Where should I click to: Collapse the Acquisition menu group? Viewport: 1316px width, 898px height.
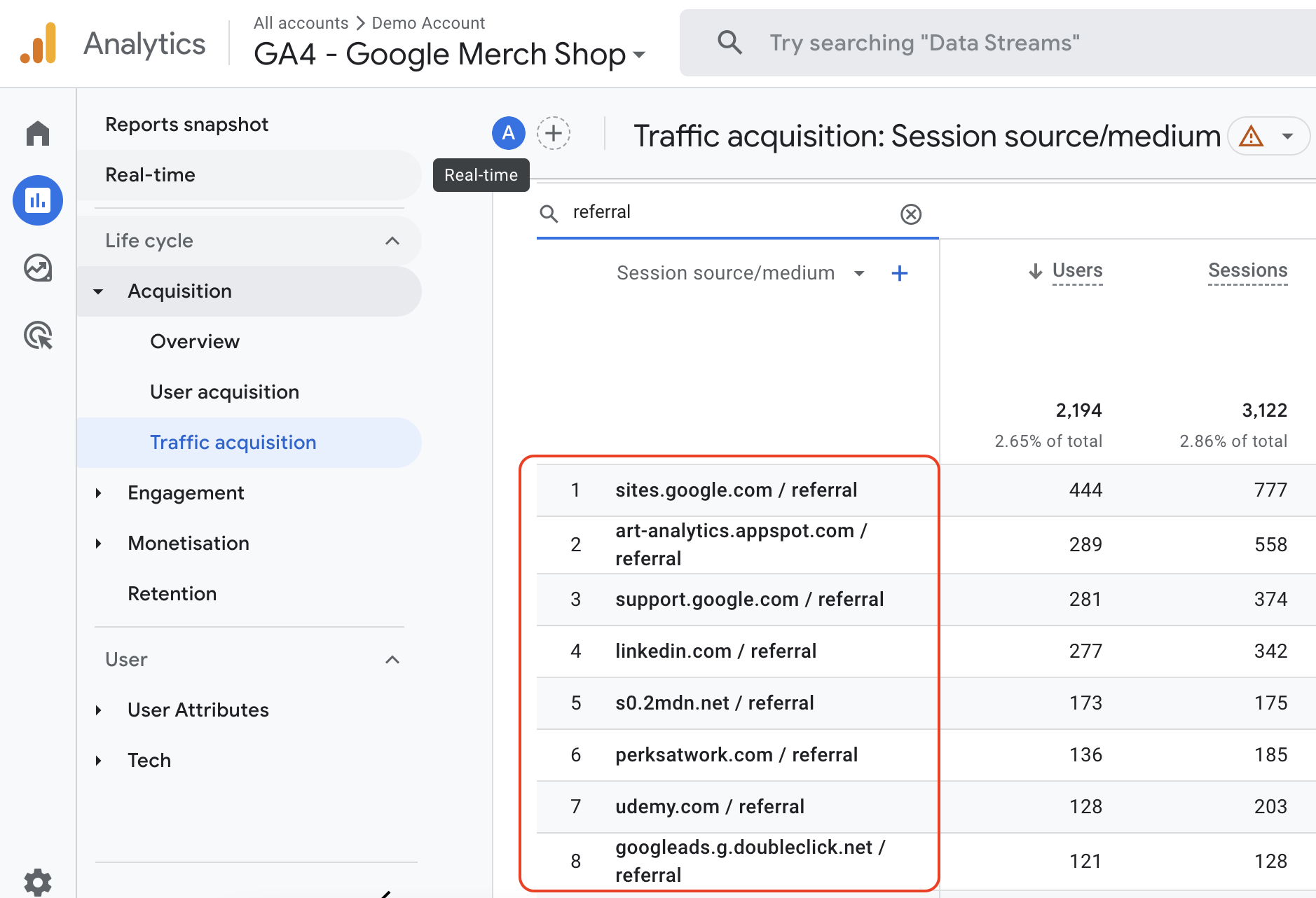pos(98,291)
